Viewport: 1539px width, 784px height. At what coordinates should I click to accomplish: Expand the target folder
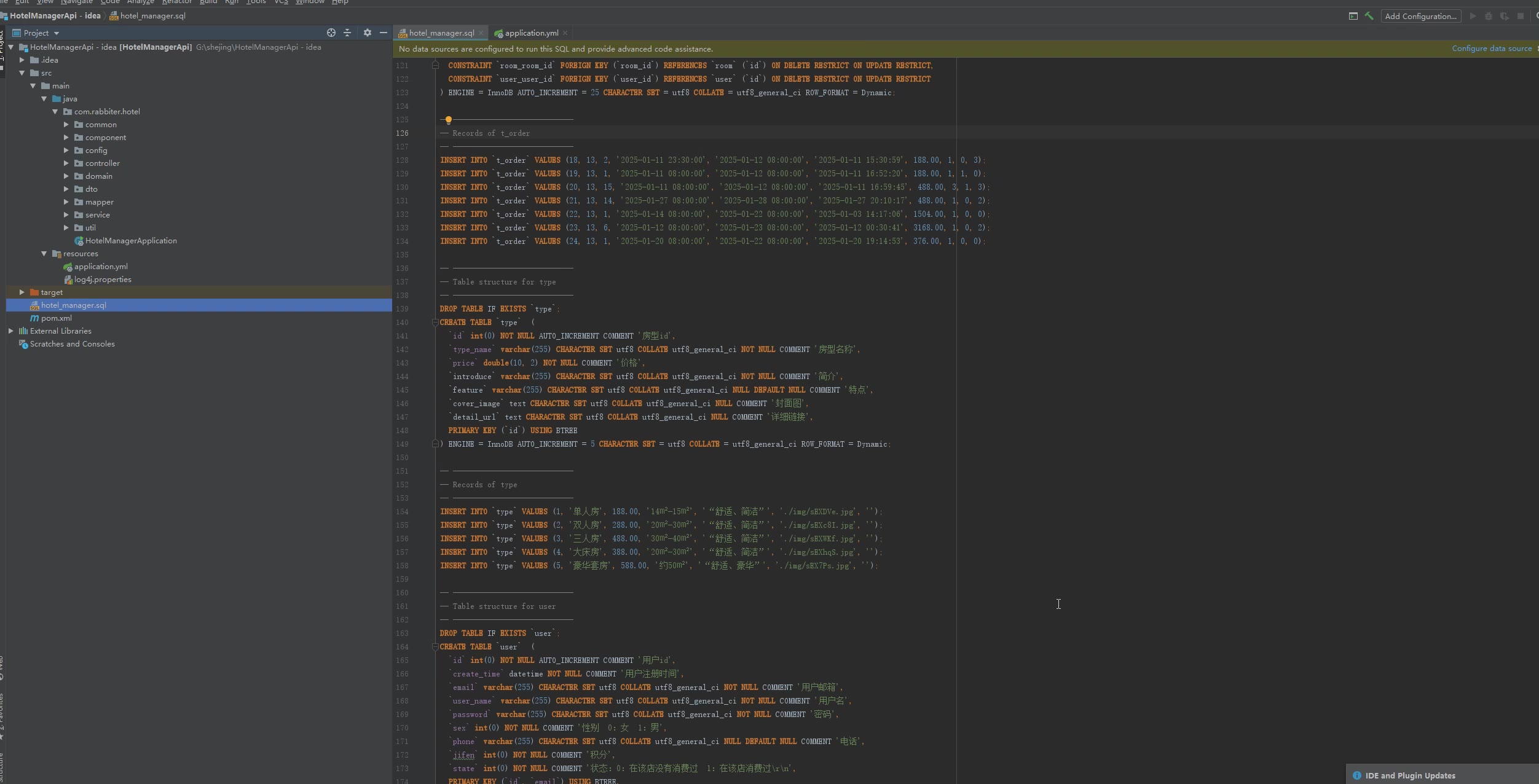click(x=22, y=292)
